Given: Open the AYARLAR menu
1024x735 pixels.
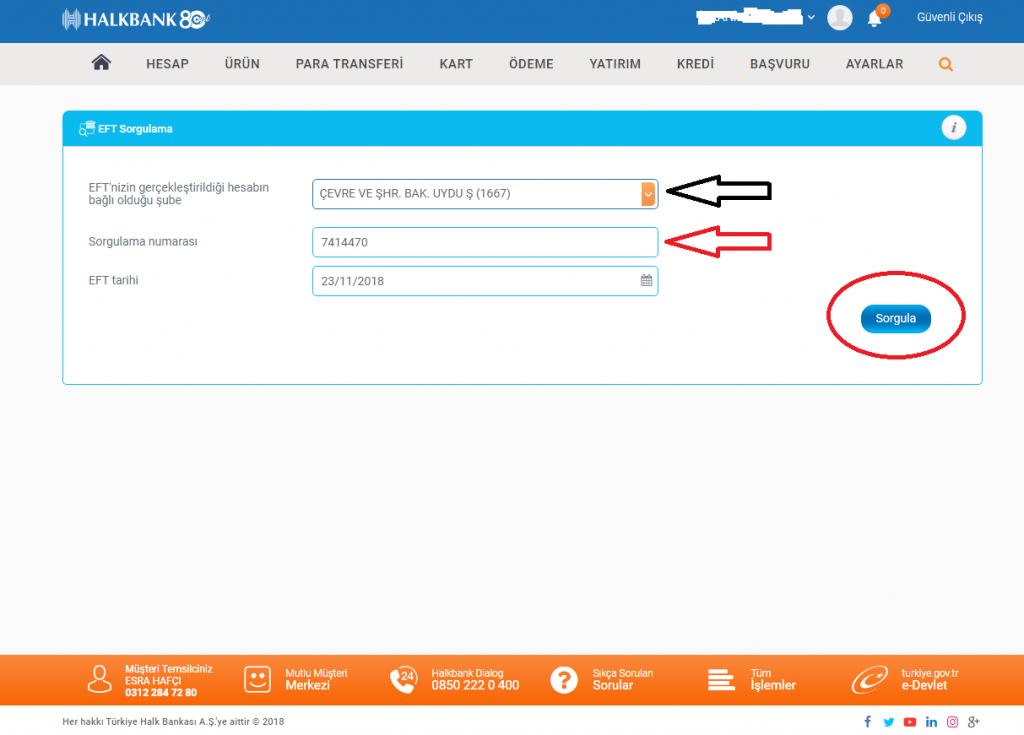Looking at the screenshot, I should point(874,64).
